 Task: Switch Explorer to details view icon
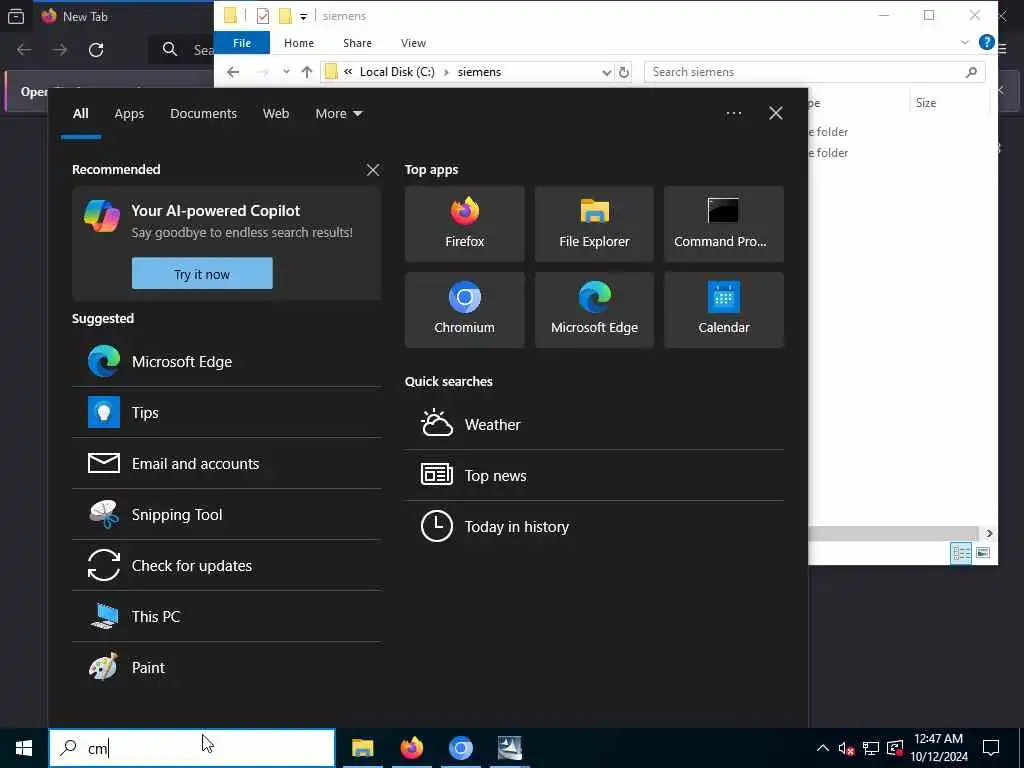pyautogui.click(x=961, y=553)
